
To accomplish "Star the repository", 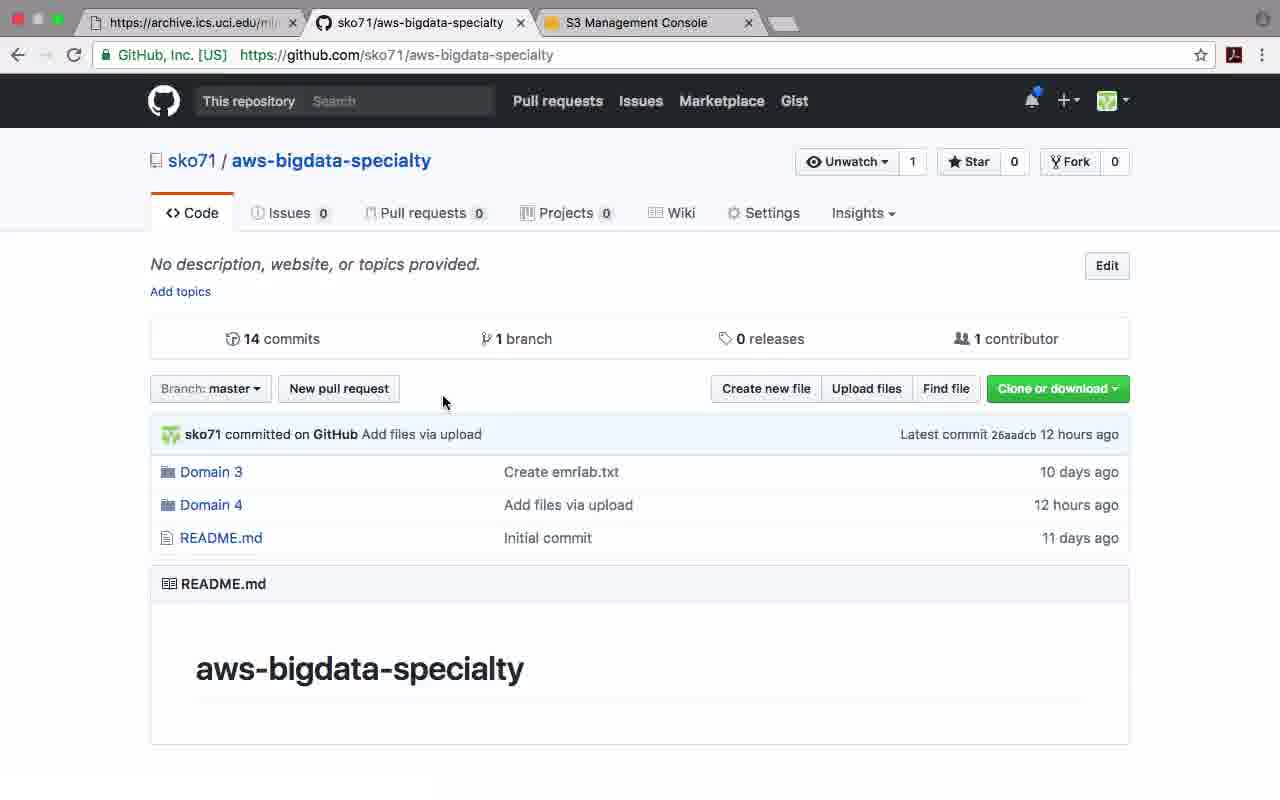I will pos(969,162).
